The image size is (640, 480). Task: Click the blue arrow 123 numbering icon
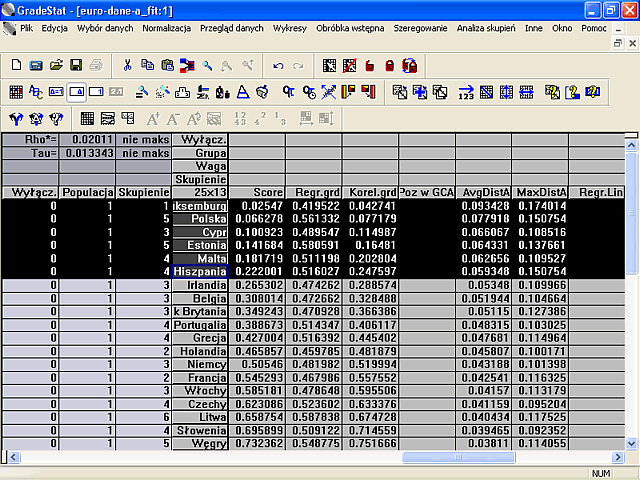(466, 92)
